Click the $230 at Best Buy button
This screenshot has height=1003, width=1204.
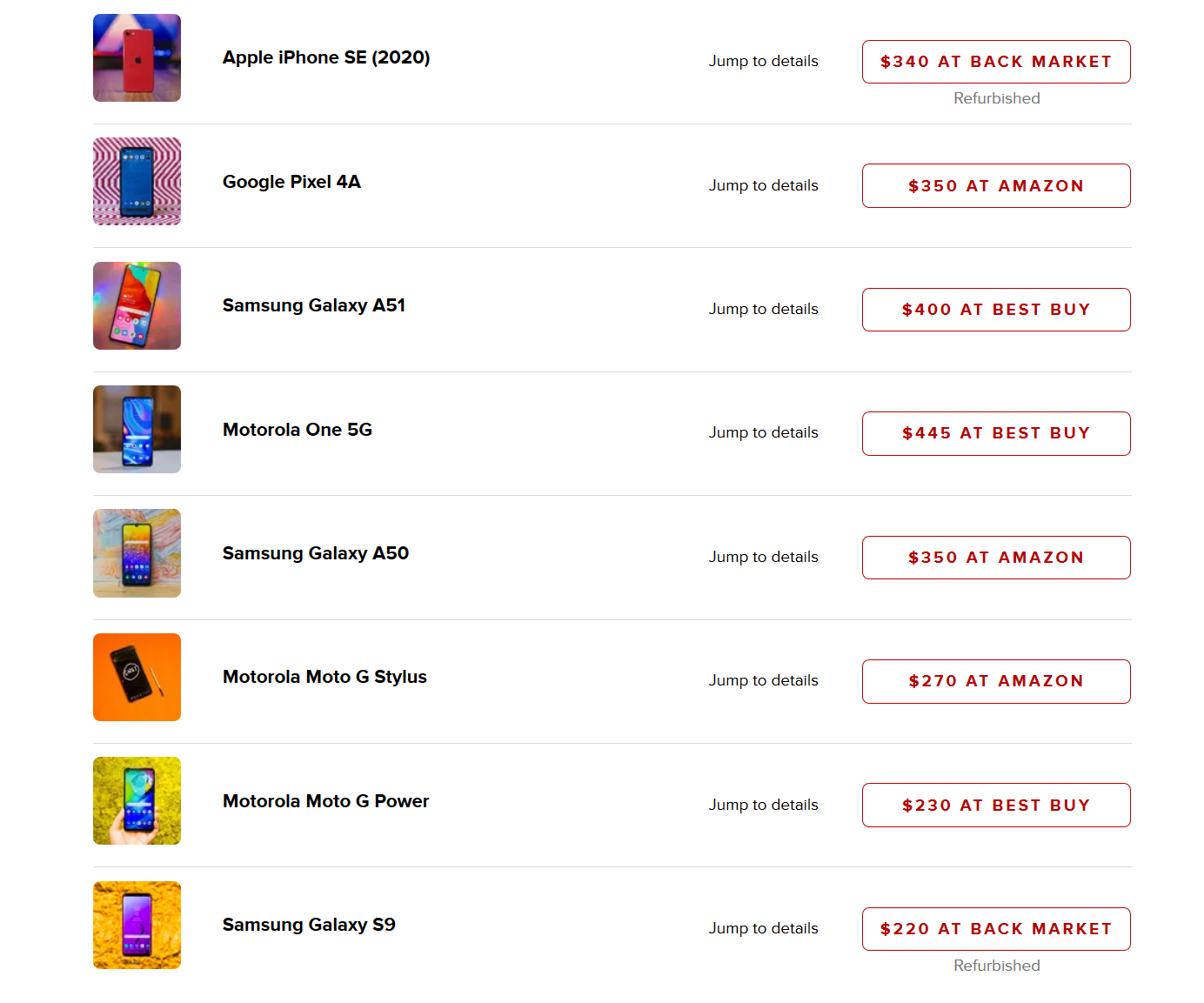[996, 805]
